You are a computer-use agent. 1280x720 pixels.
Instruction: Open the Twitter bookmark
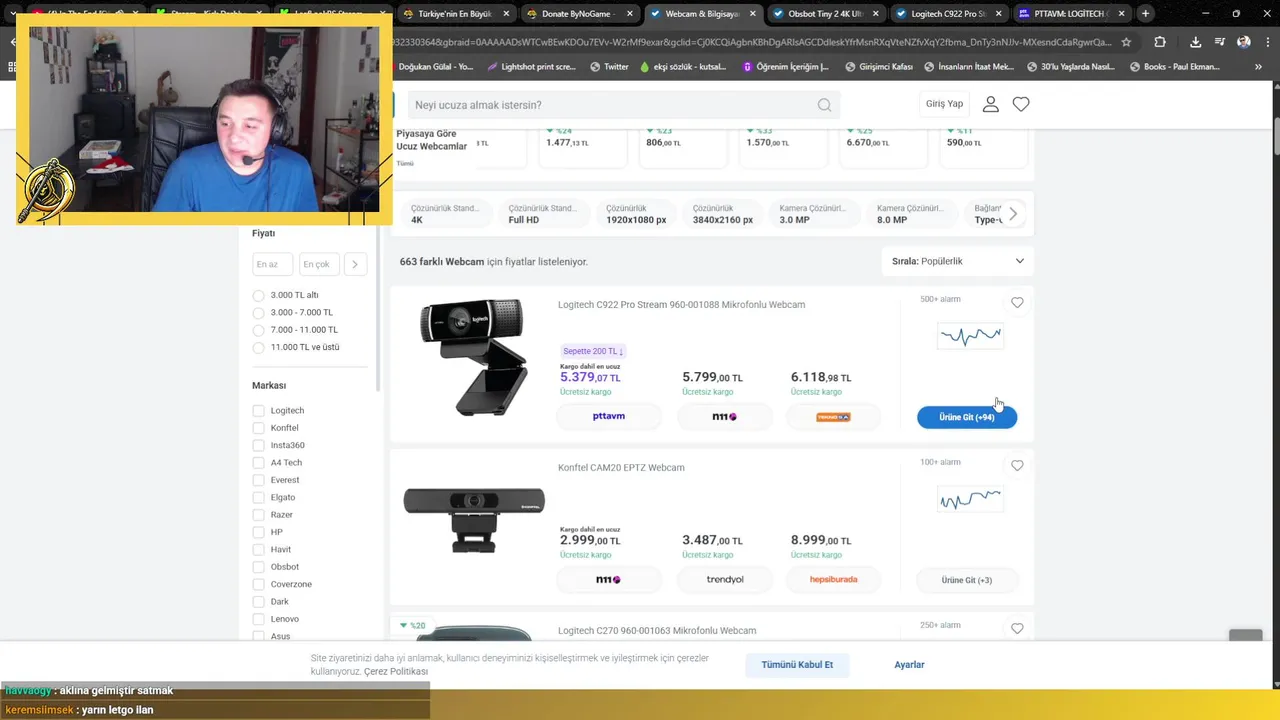[609, 67]
